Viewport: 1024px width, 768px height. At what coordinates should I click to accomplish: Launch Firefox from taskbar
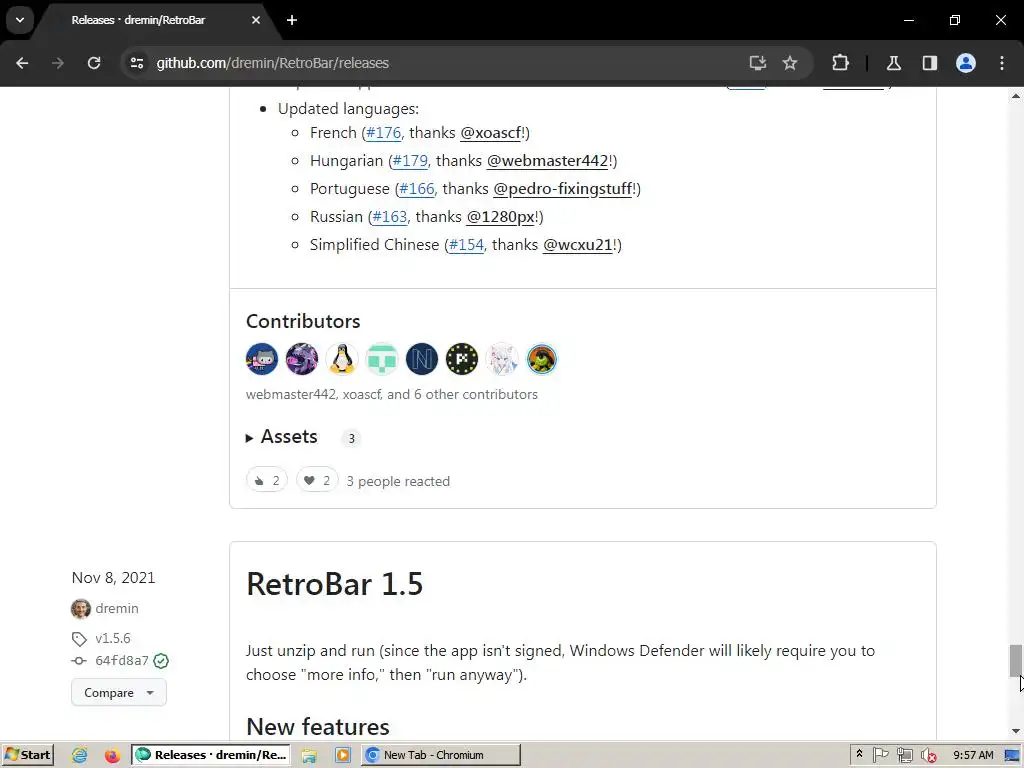112,755
